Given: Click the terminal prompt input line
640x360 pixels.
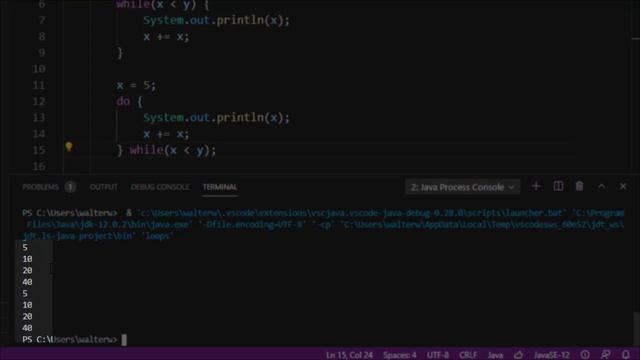Looking at the screenshot, I should click(75, 340).
